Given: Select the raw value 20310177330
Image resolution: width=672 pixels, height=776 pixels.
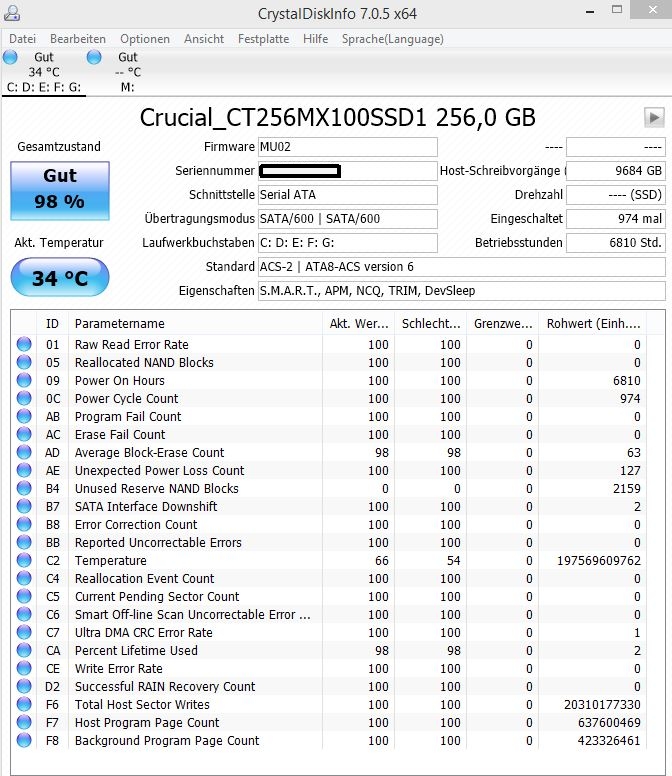Looking at the screenshot, I should click(x=602, y=704).
